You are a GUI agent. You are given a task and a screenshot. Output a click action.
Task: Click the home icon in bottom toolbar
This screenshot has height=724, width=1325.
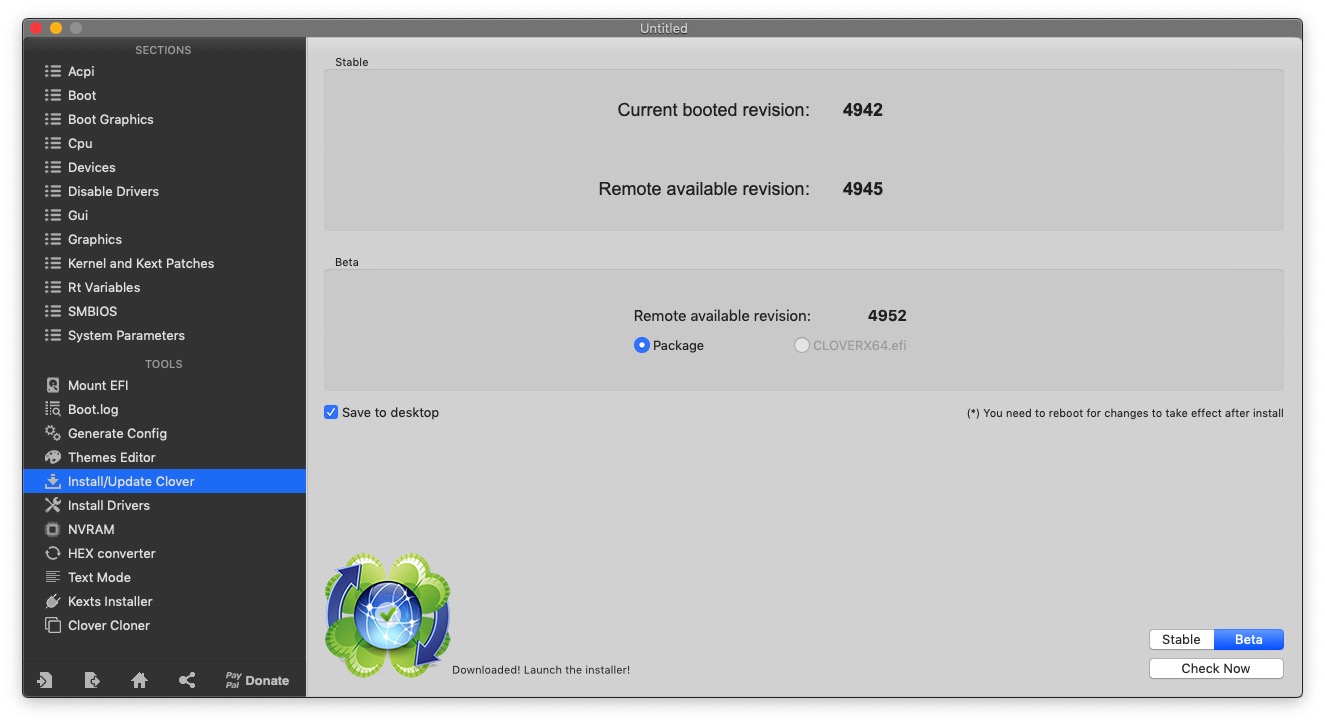[x=139, y=680]
